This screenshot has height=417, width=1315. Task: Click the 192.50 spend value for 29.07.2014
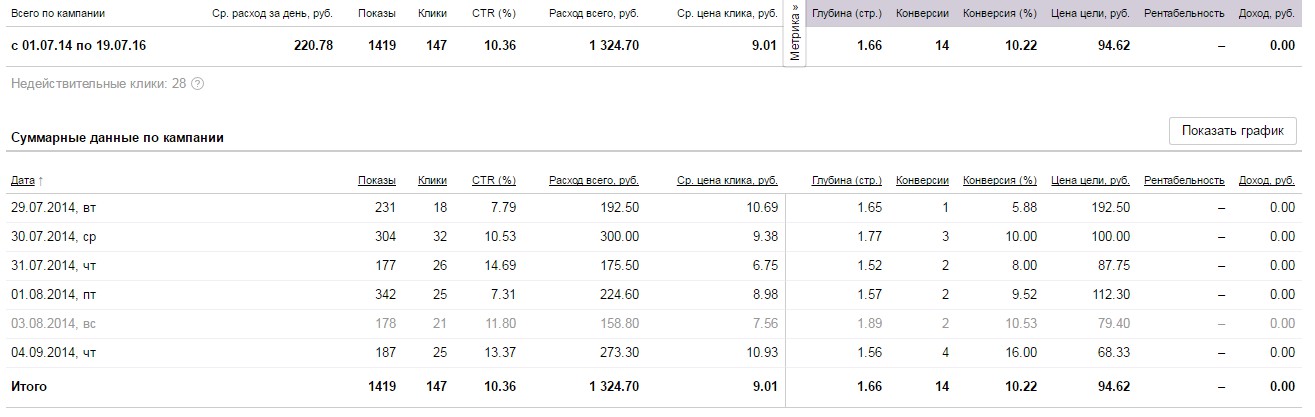coord(619,208)
